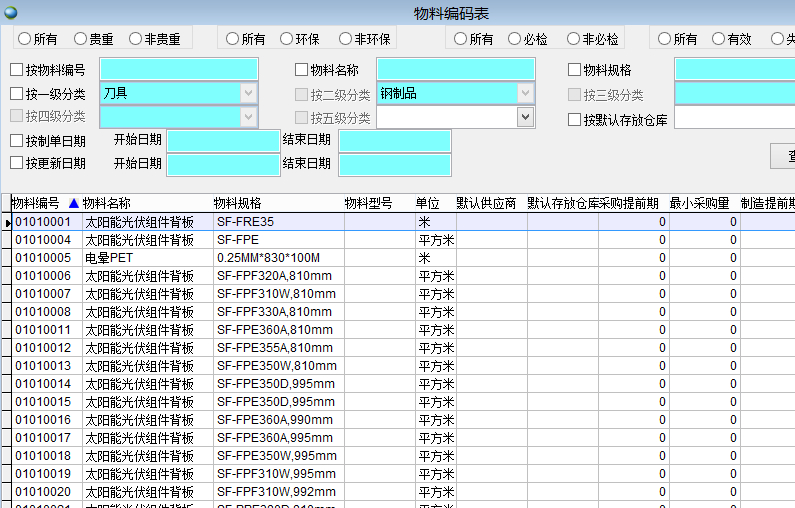Viewport: 795px width, 508px height.
Task: Select the 有效 radio button
Action: 719,39
